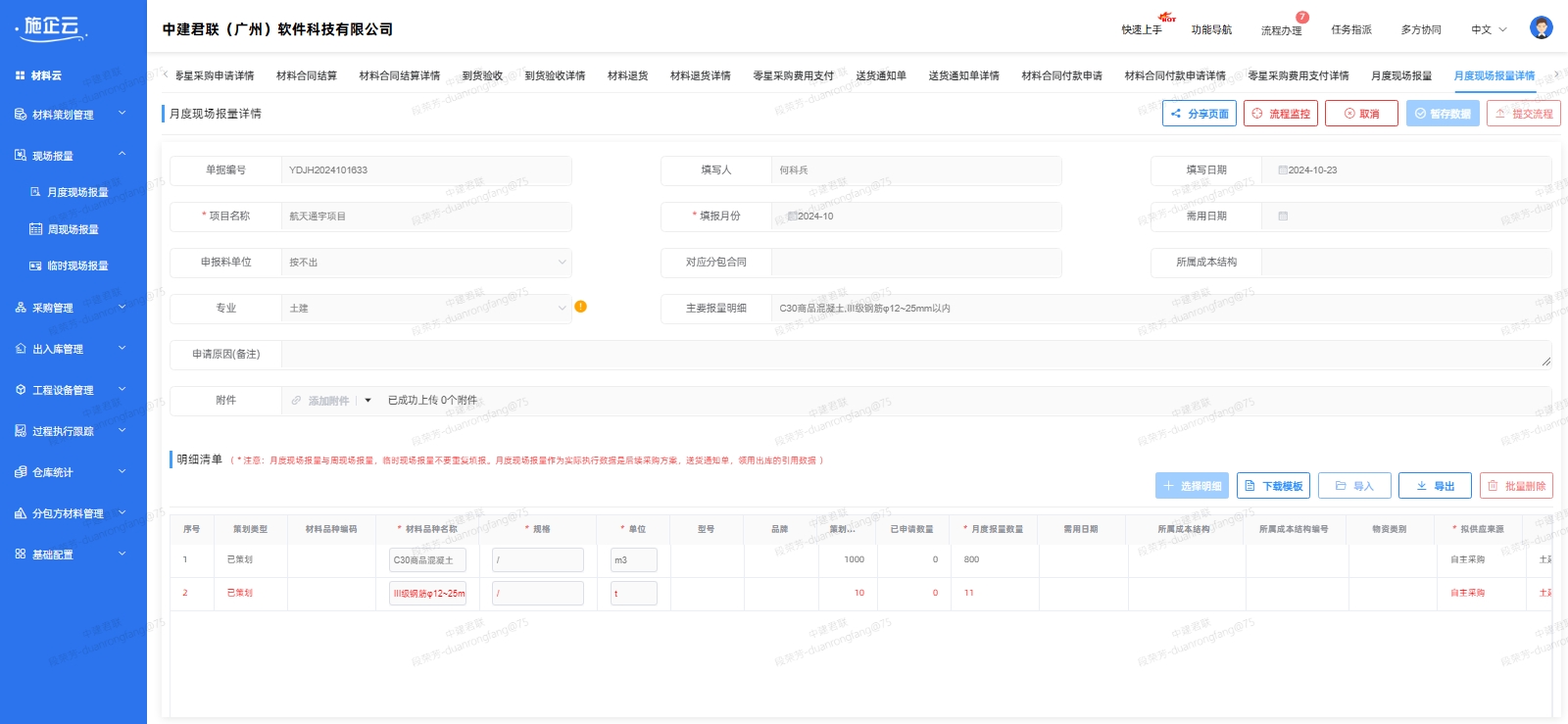Click the 材料云 grid icon

click(x=21, y=75)
